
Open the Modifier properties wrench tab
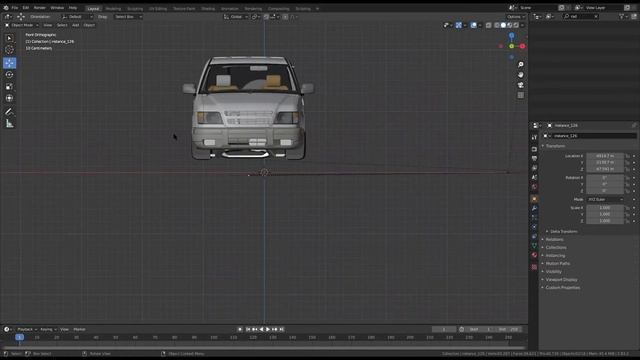point(534,208)
